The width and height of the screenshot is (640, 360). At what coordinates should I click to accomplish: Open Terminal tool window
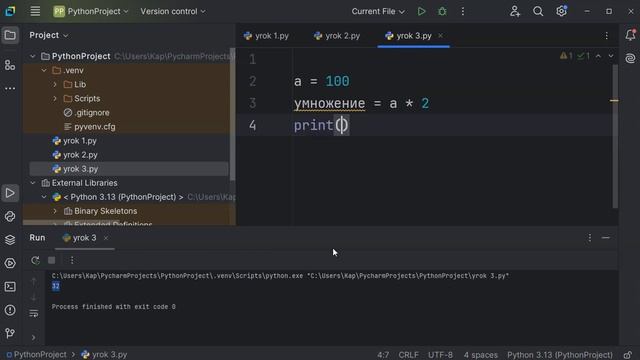[10, 287]
